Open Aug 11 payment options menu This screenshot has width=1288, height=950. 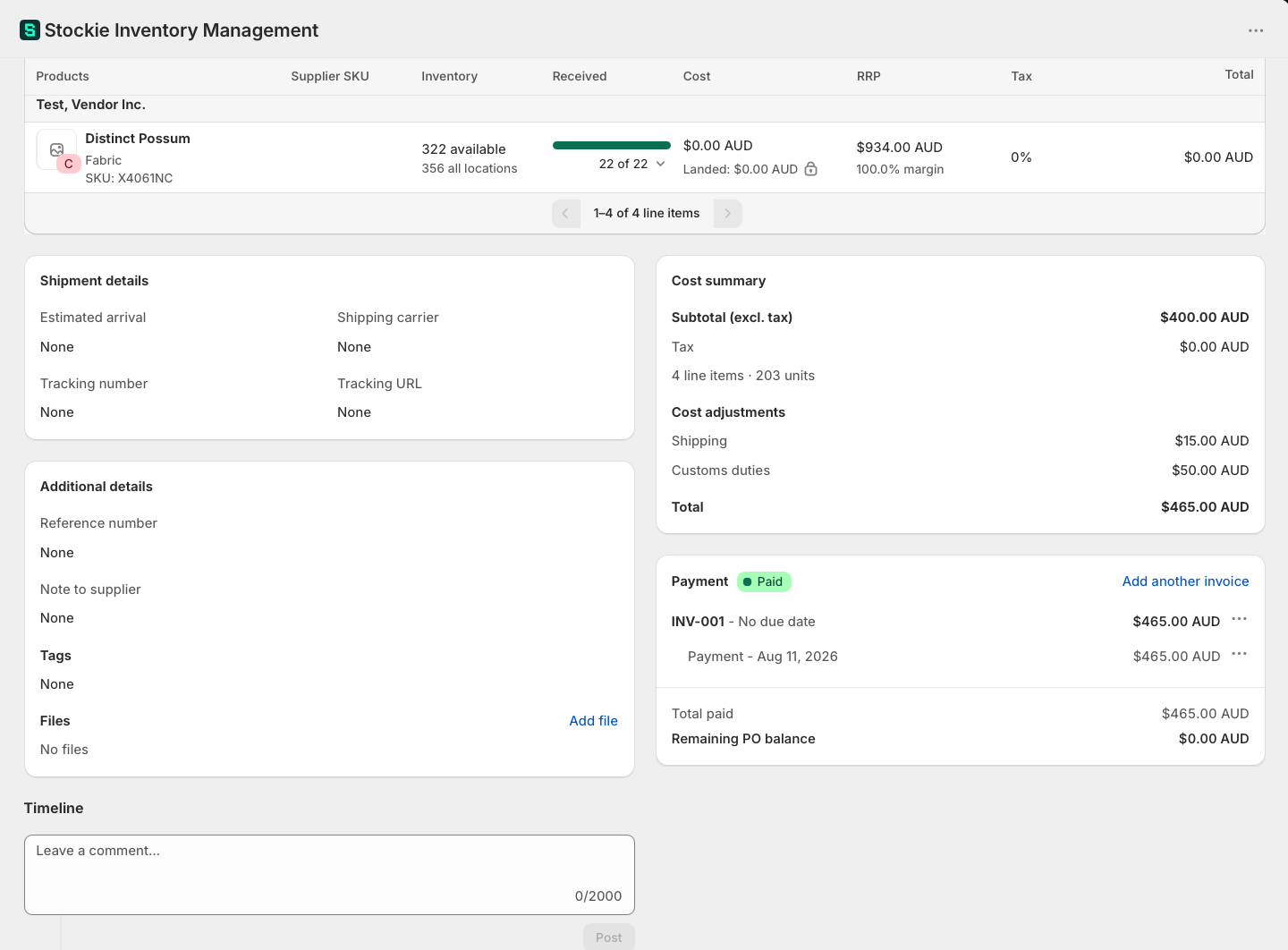click(1239, 654)
